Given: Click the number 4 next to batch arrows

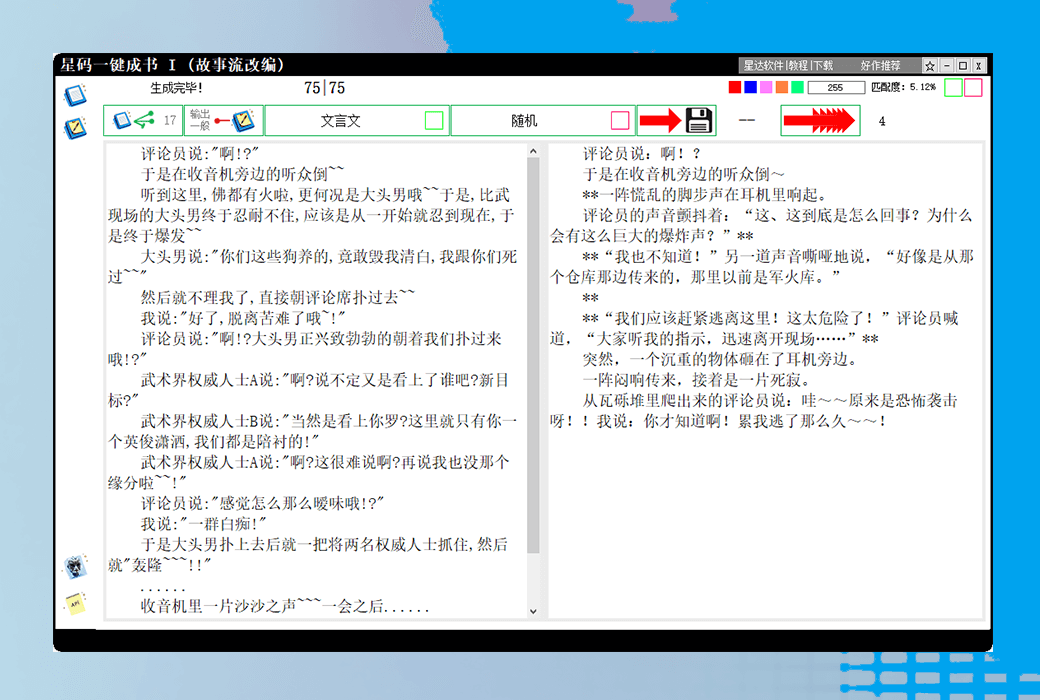Looking at the screenshot, I should [x=881, y=121].
